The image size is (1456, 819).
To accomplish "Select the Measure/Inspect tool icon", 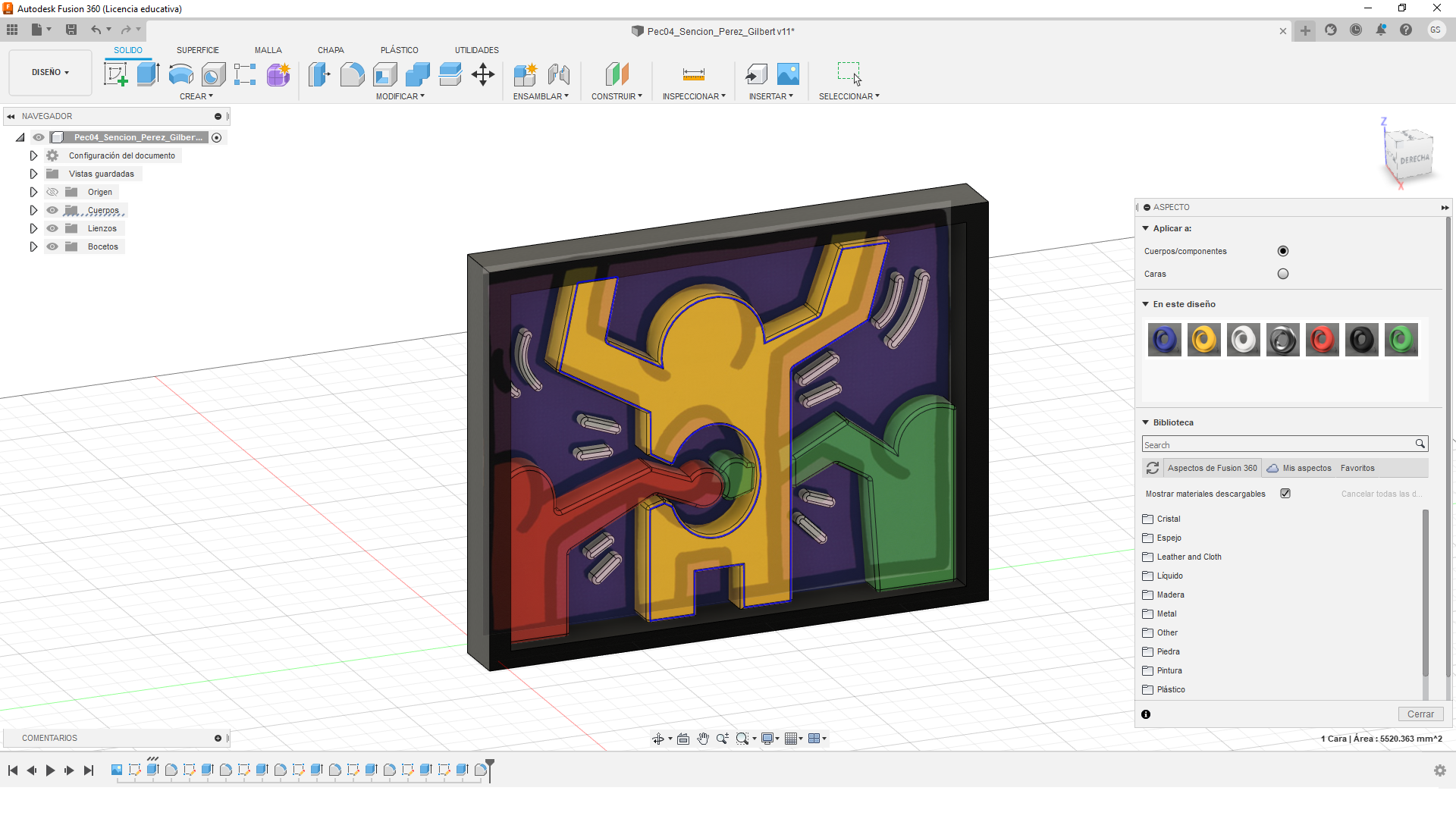I will [694, 74].
